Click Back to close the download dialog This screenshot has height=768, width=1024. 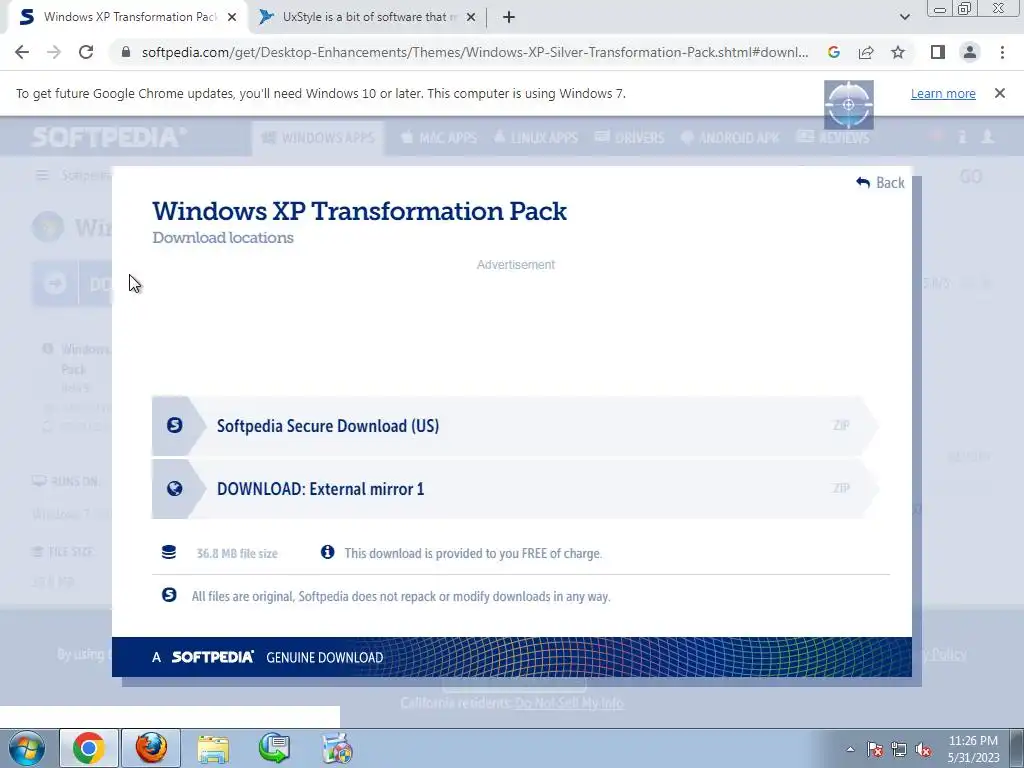tap(880, 183)
